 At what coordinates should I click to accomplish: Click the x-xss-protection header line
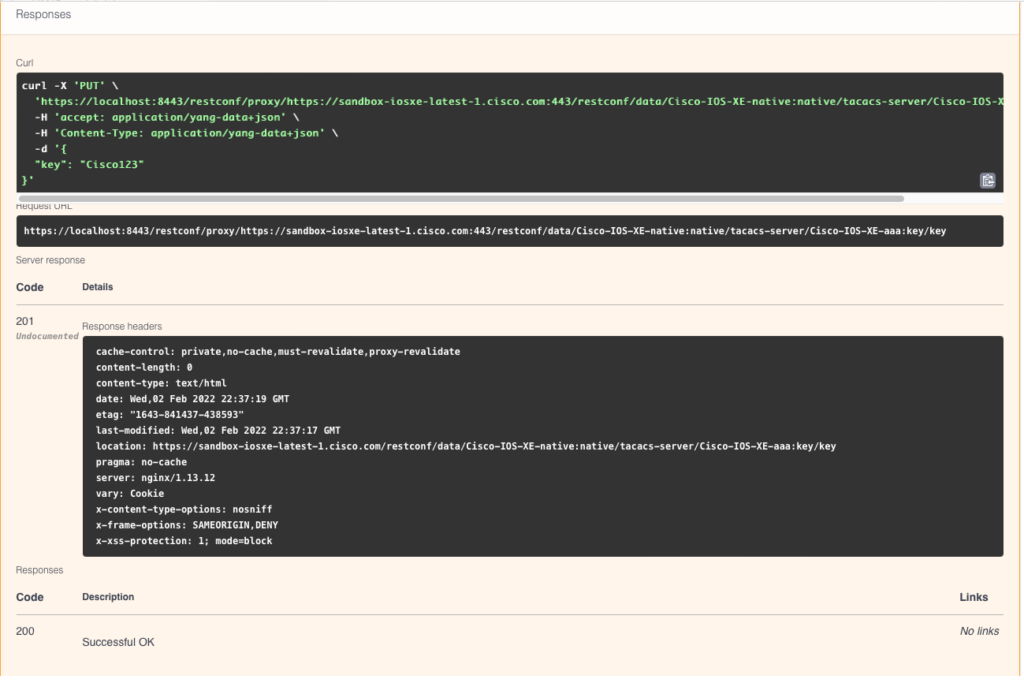[184, 541]
